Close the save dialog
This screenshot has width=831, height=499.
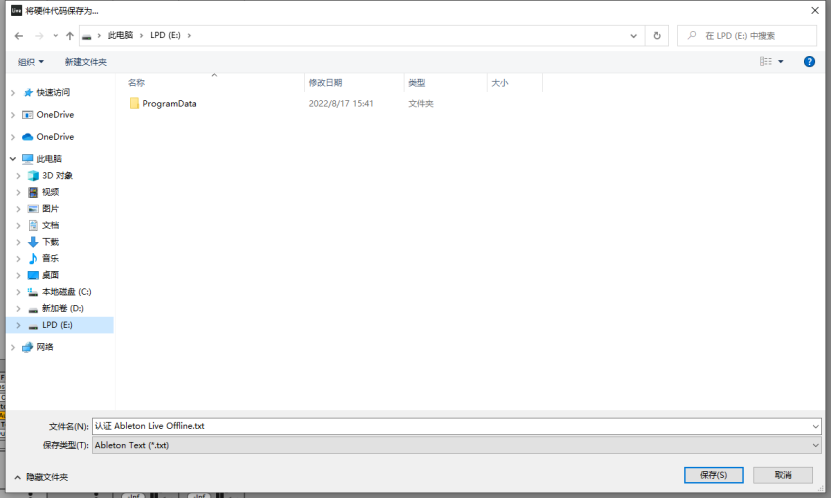815,11
